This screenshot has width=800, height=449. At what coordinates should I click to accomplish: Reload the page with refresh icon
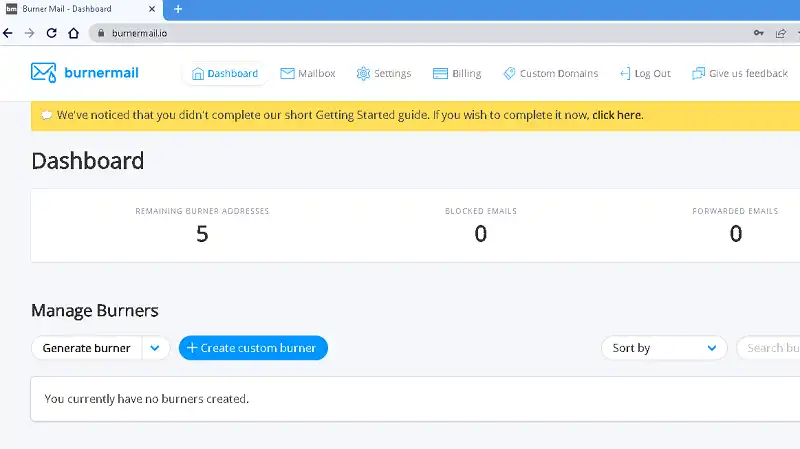coord(52,32)
